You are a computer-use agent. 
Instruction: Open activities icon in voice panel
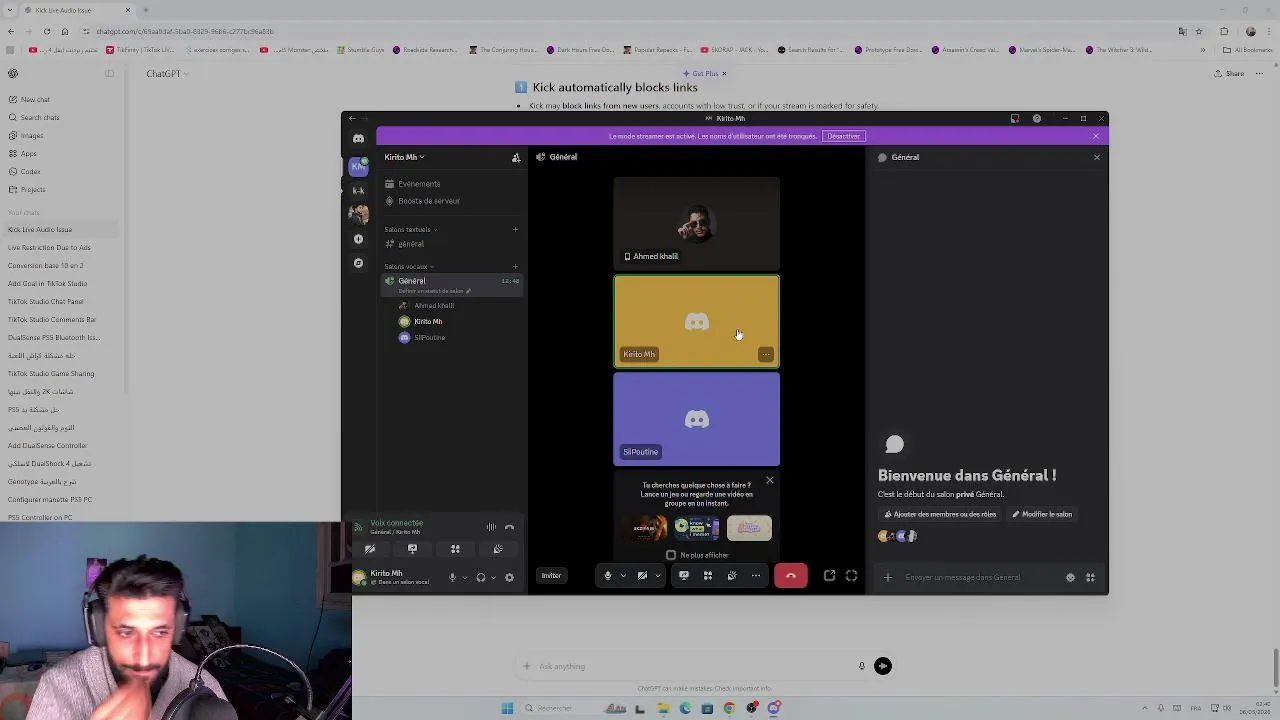coord(455,549)
